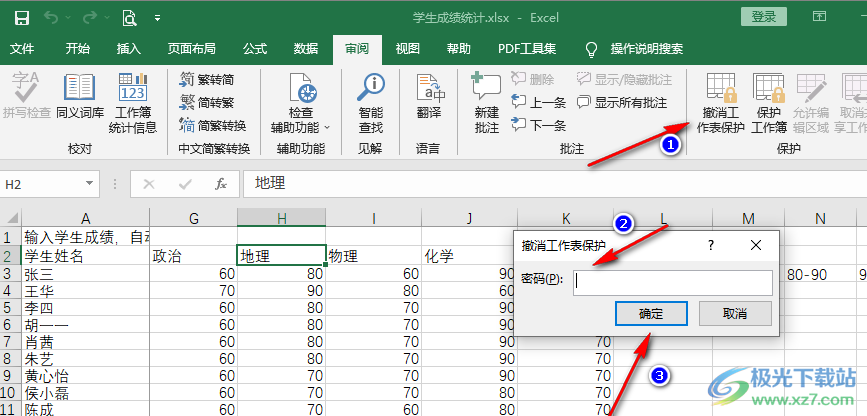Open the Formulas (公式) ribbon tab
867x416 pixels.
click(x=254, y=48)
